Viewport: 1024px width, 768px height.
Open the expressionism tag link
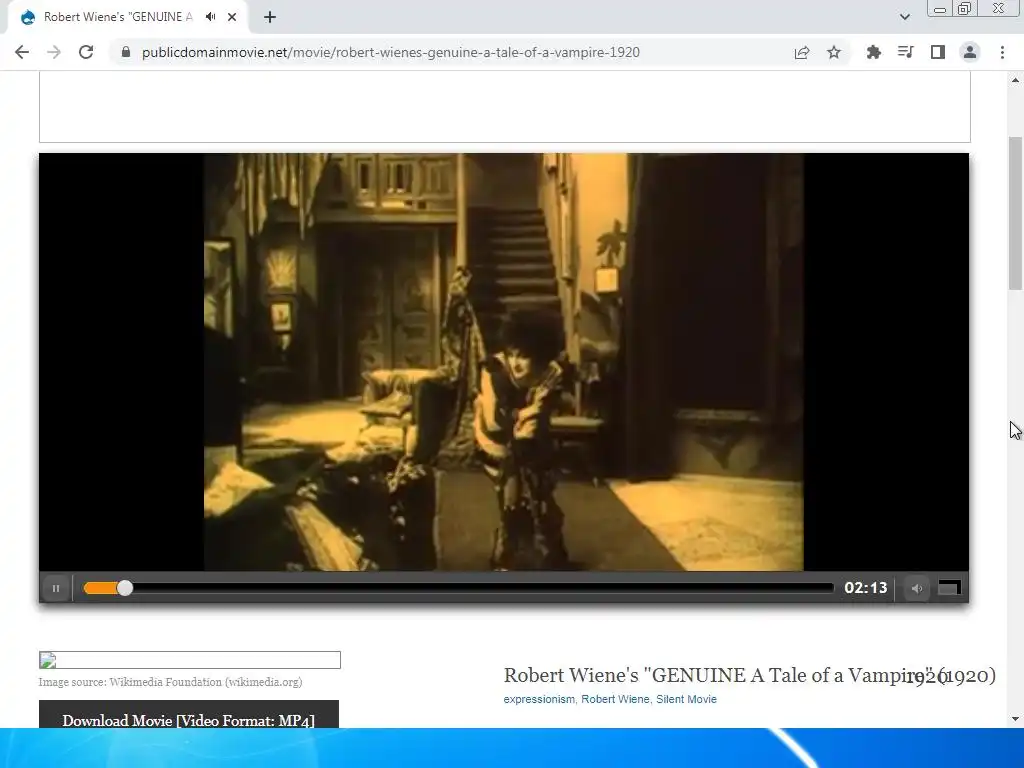539,699
